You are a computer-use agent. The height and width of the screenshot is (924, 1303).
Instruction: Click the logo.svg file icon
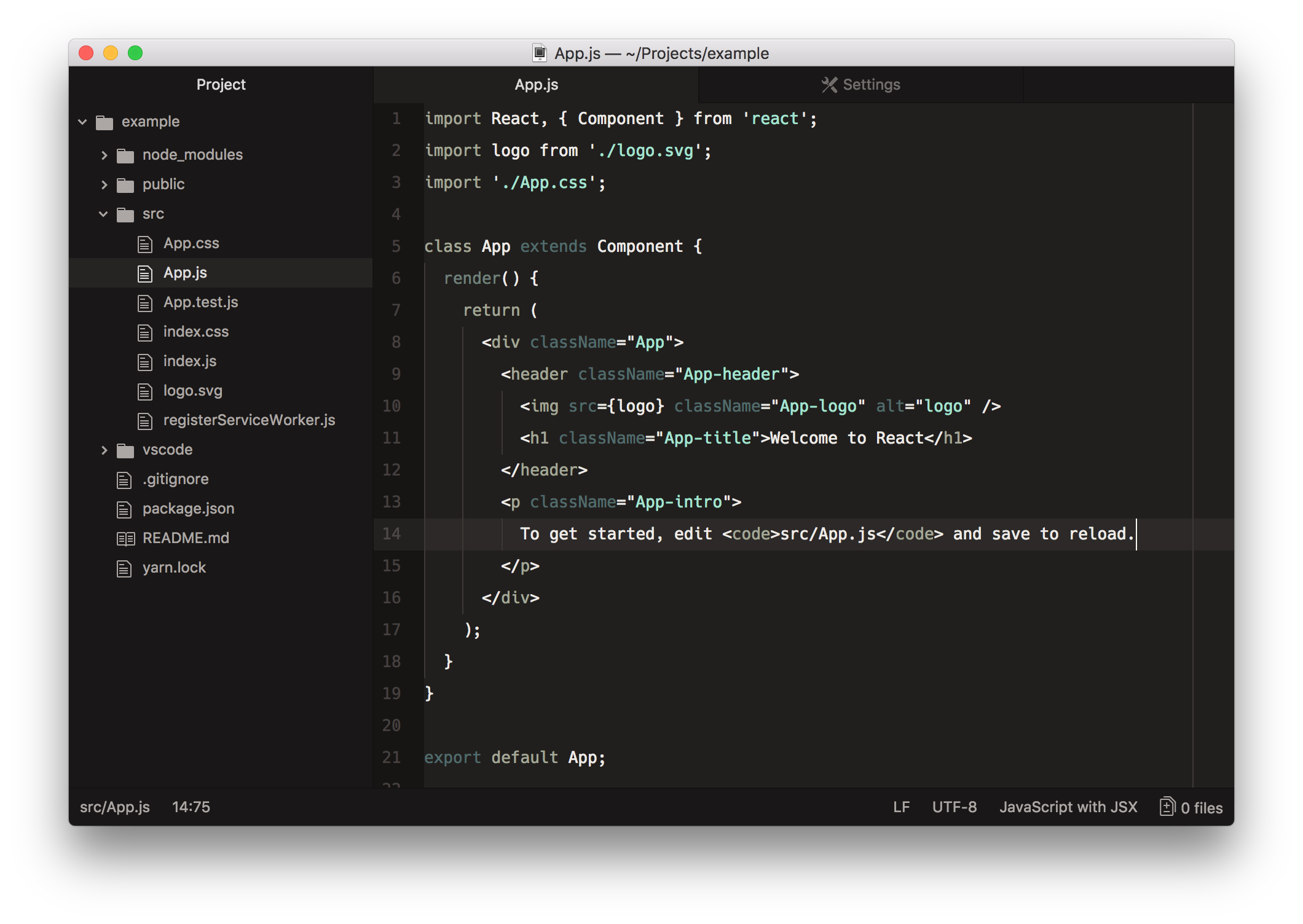click(145, 391)
